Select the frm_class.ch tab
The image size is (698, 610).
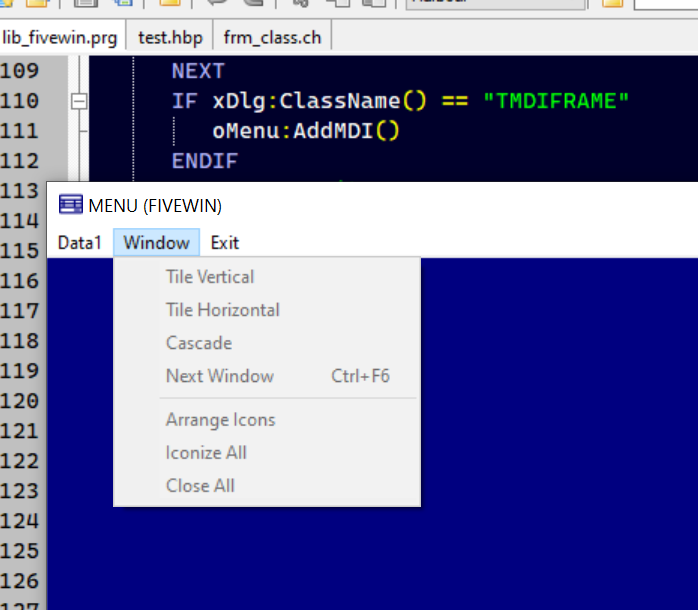[x=272, y=37]
